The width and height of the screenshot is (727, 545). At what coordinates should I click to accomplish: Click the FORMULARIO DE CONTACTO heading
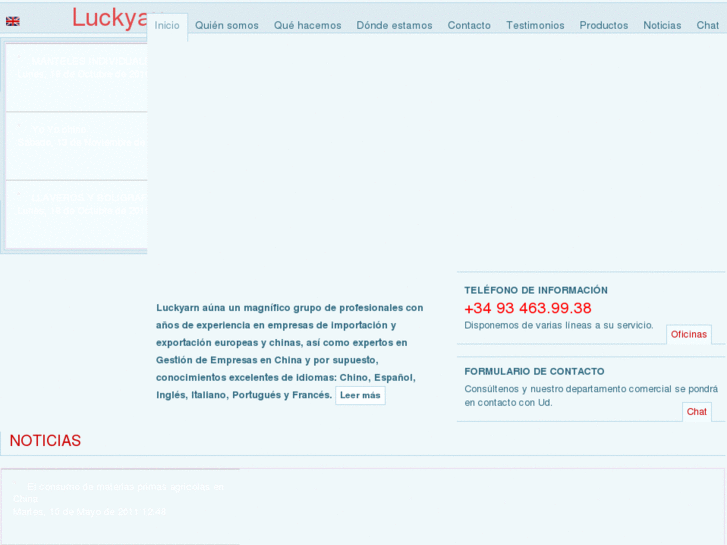click(535, 372)
